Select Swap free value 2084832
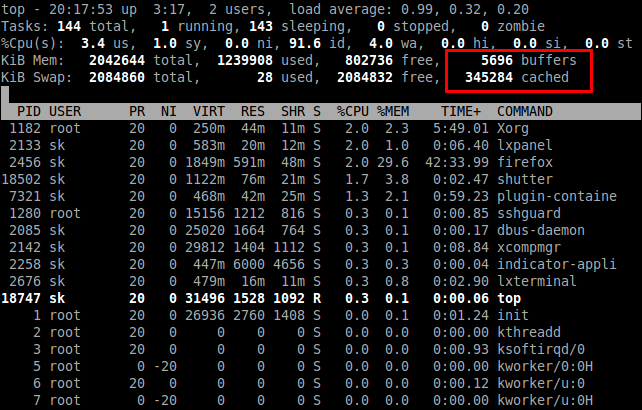 (x=365, y=77)
